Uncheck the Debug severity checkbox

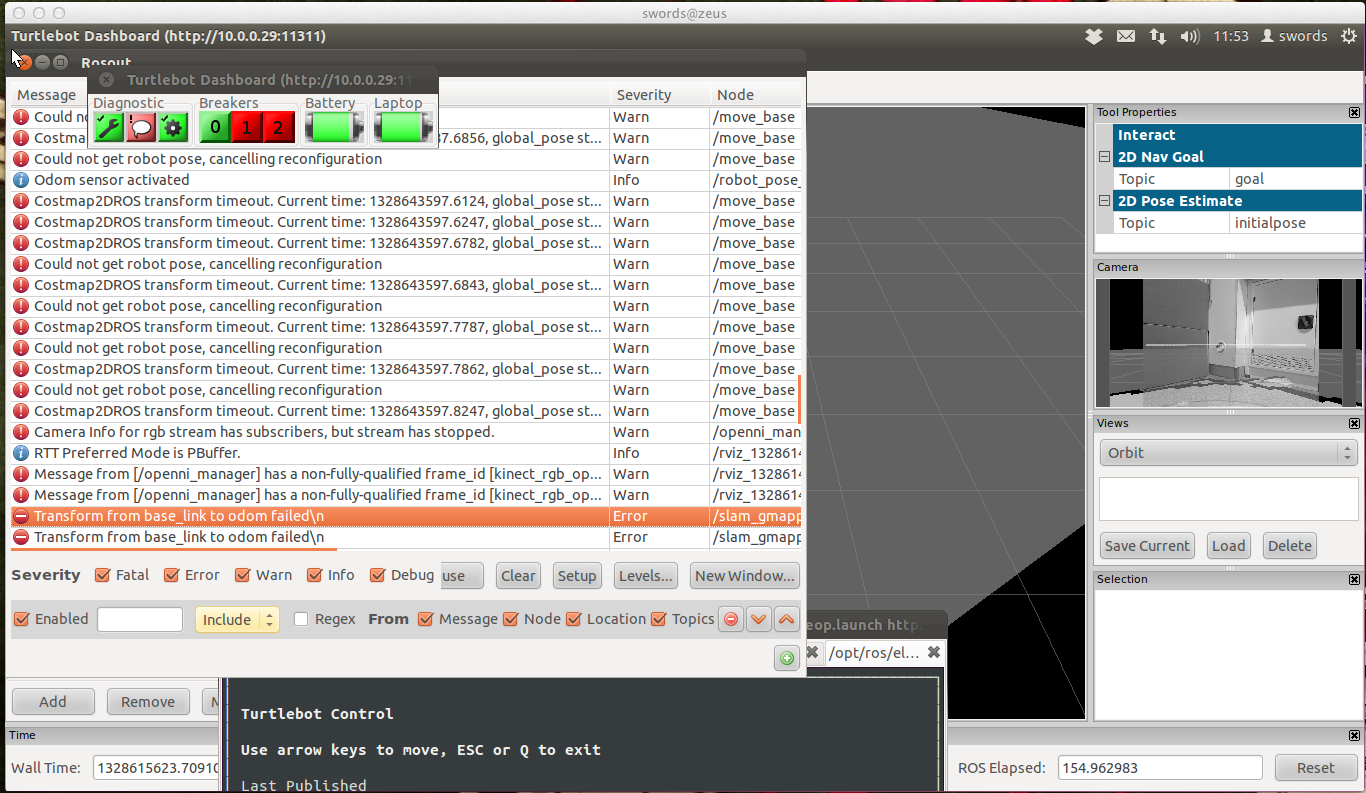click(377, 575)
